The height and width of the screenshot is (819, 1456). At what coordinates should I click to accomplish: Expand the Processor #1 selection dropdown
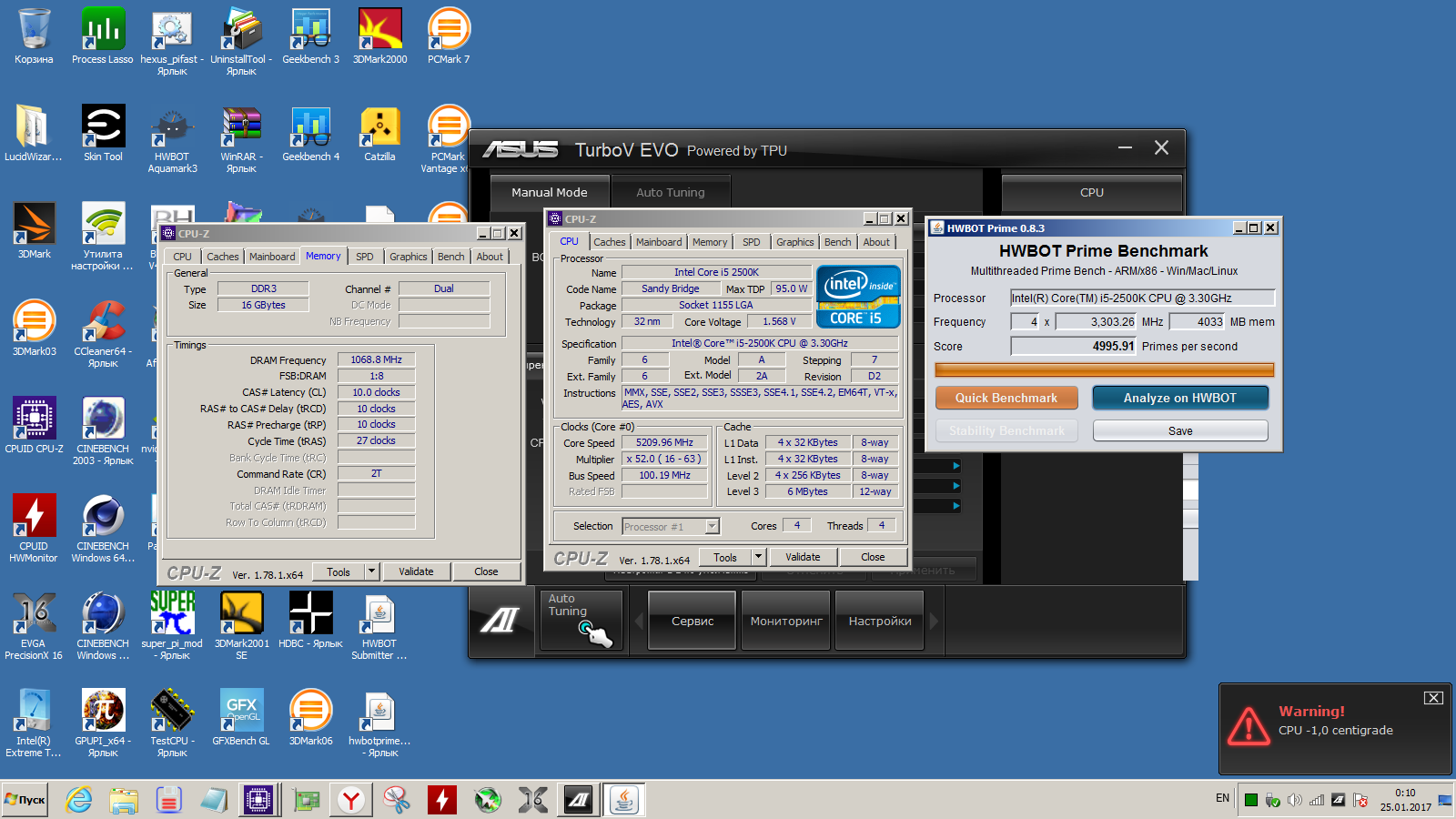713,526
